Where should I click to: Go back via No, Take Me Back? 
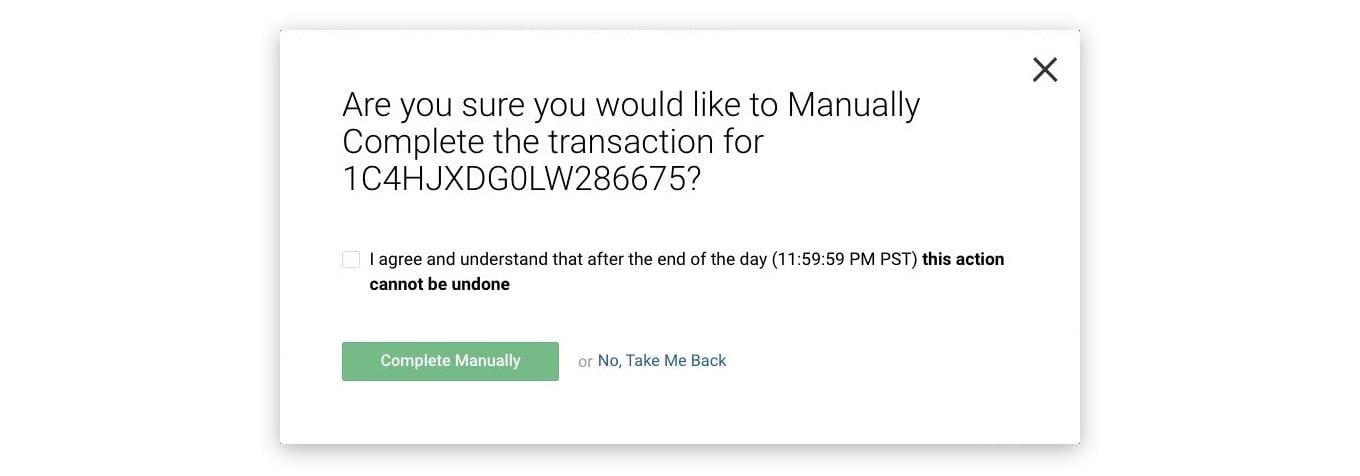[662, 361]
